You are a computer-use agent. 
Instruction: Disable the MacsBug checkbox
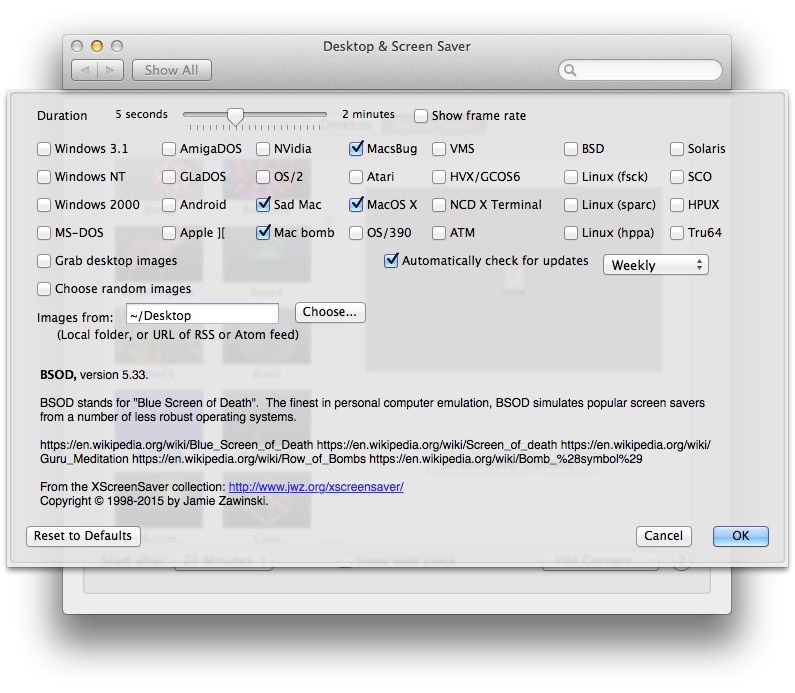[356, 149]
